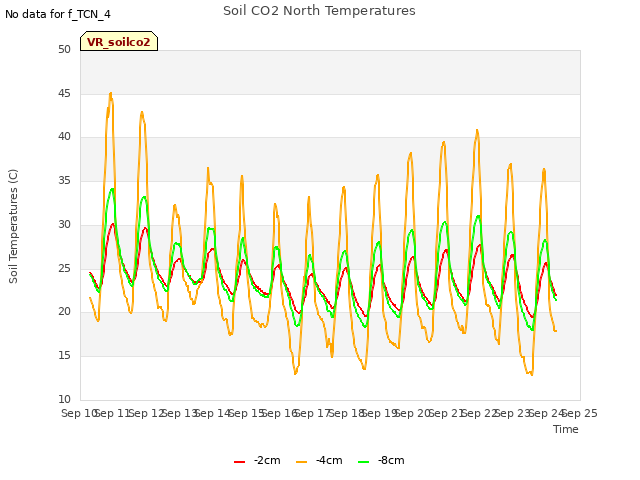Click the 'No data for f_TCN_4' message
Screen dimensions: 640x480
pos(58,14)
